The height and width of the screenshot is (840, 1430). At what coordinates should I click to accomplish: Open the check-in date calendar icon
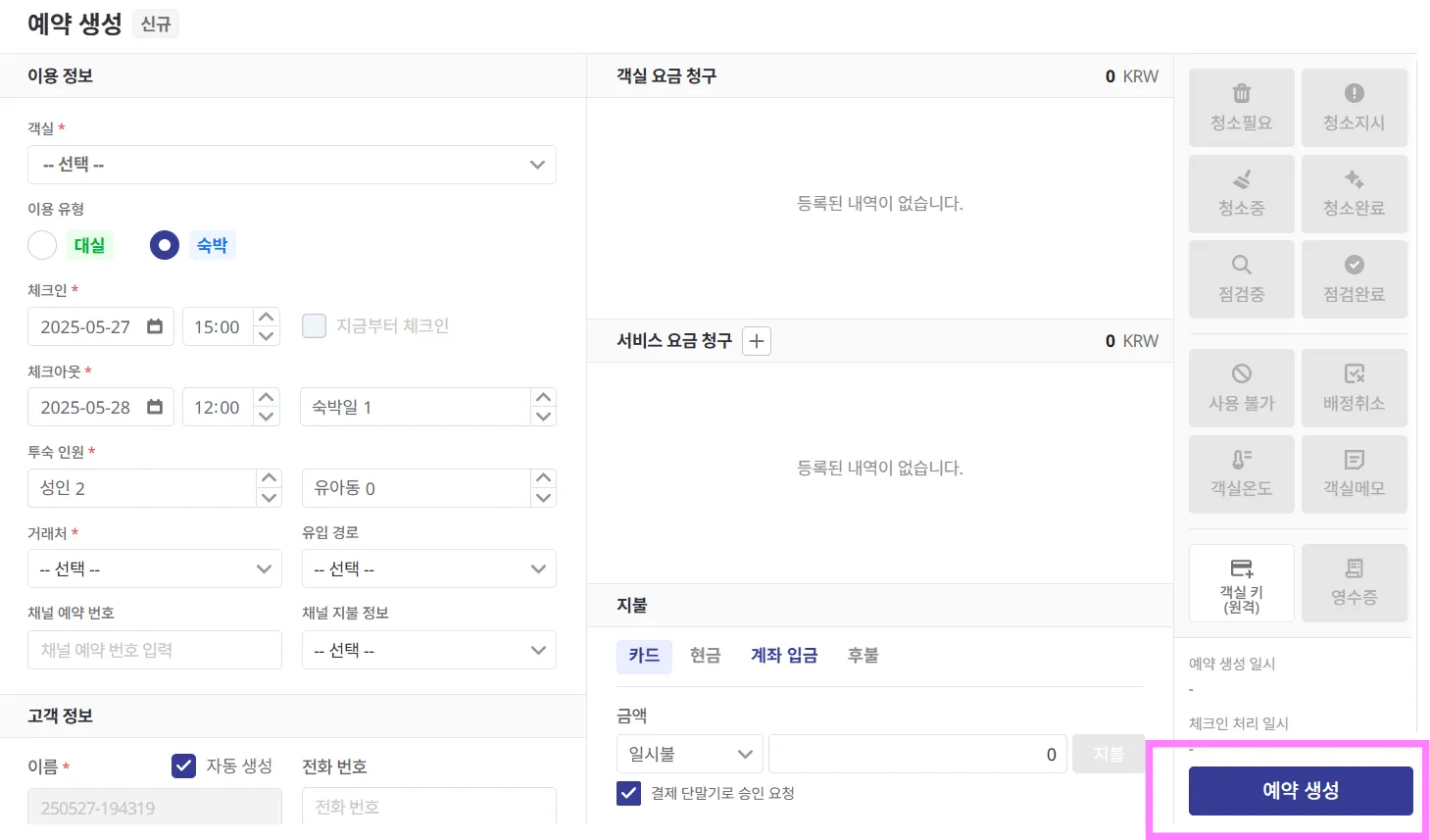[155, 326]
